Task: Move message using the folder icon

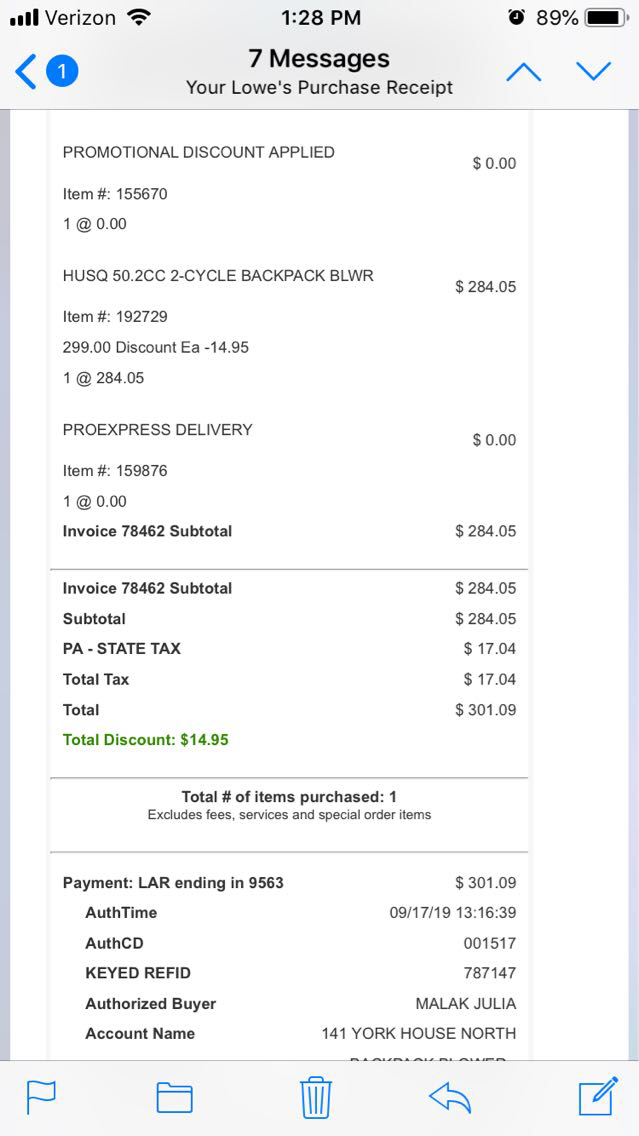Action: click(174, 1097)
